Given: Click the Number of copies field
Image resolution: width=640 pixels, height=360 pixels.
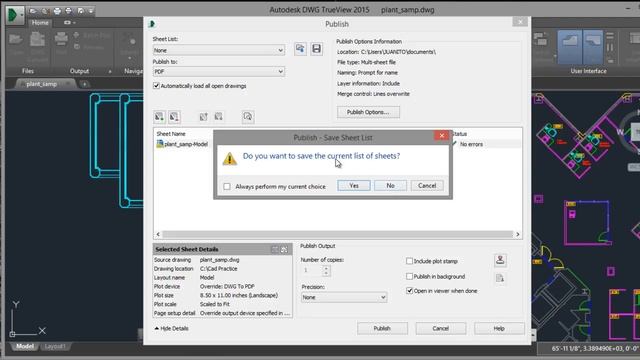Looking at the screenshot, I should tap(312, 270).
